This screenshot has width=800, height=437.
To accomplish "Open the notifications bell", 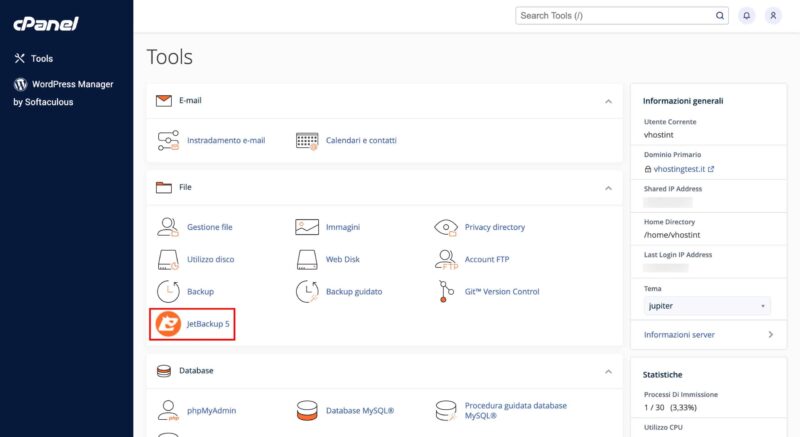I will 746,16.
